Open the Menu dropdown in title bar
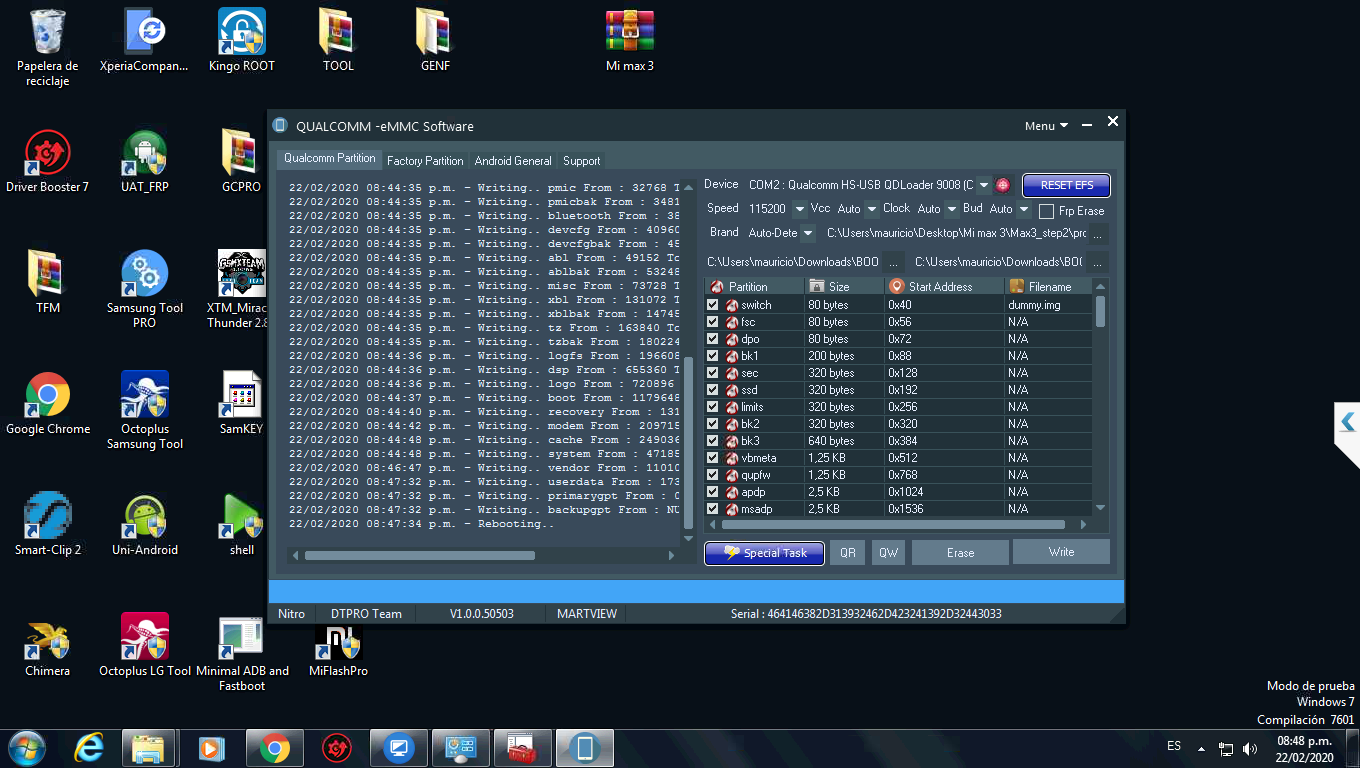The width and height of the screenshot is (1360, 768). click(1046, 126)
